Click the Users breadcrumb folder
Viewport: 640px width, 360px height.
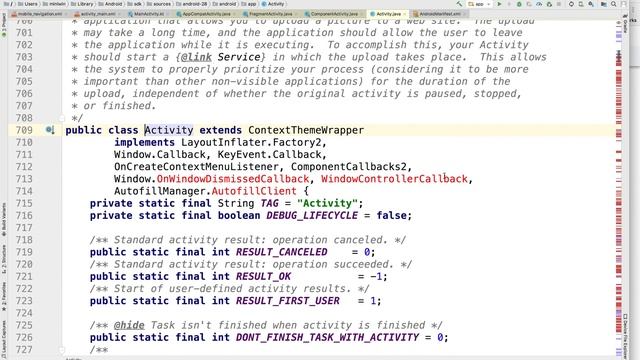(28, 4)
